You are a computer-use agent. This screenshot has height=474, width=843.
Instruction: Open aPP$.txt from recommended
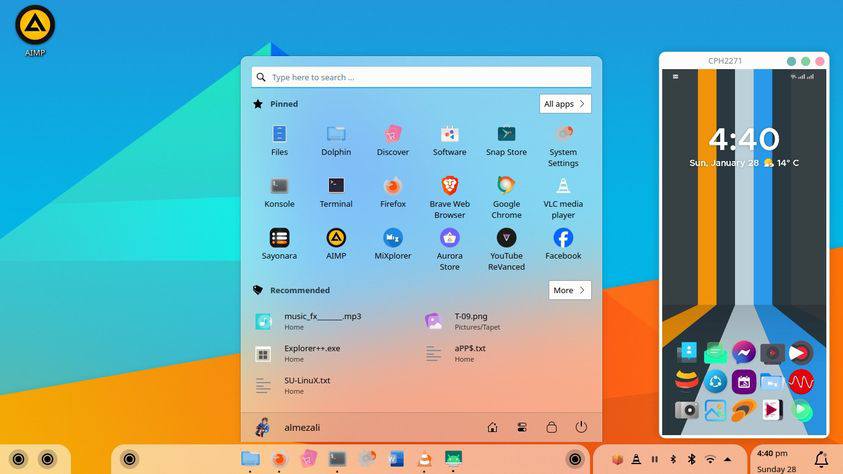[x=456, y=354]
